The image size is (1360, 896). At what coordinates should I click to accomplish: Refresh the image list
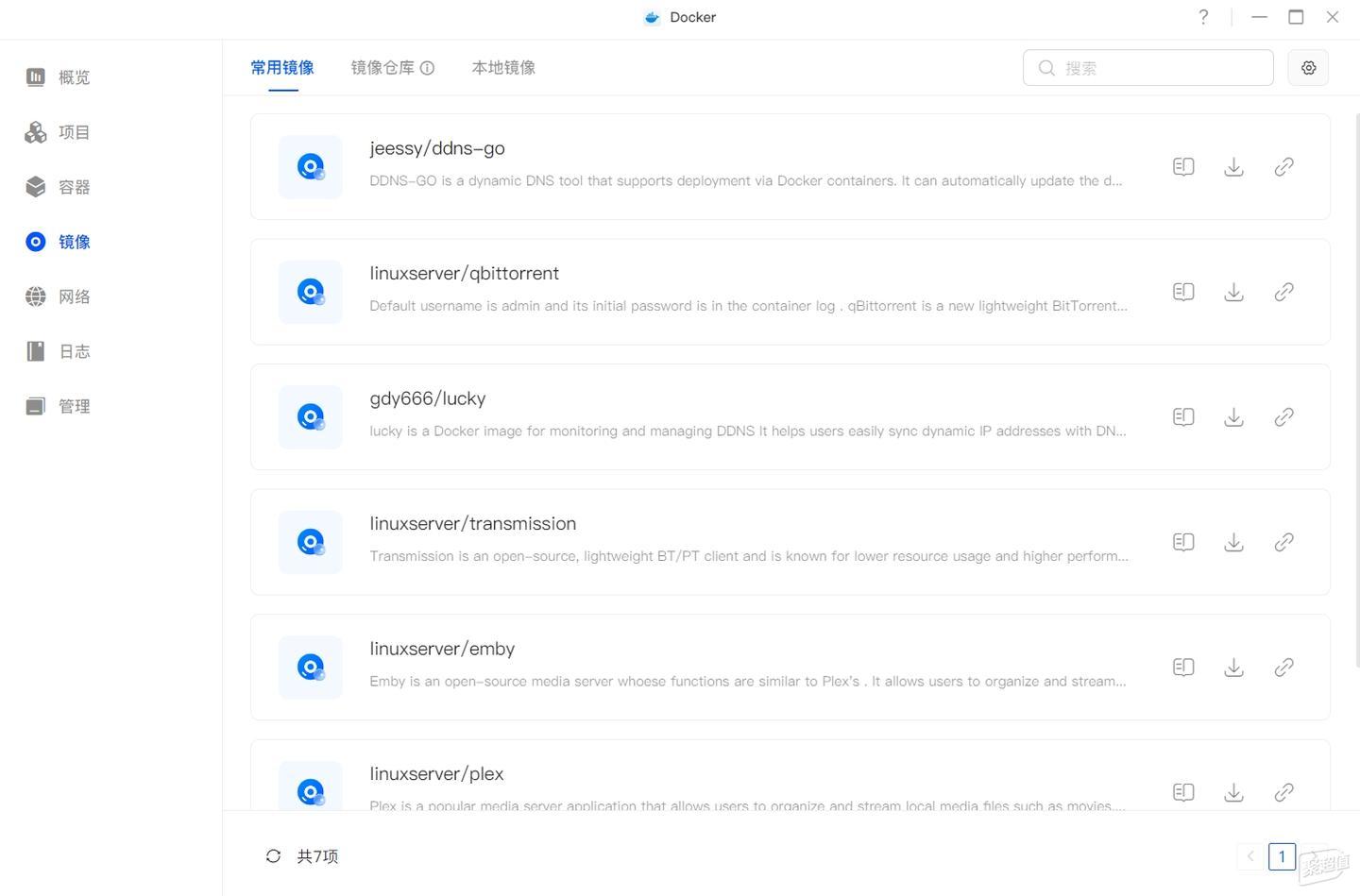[x=273, y=856]
